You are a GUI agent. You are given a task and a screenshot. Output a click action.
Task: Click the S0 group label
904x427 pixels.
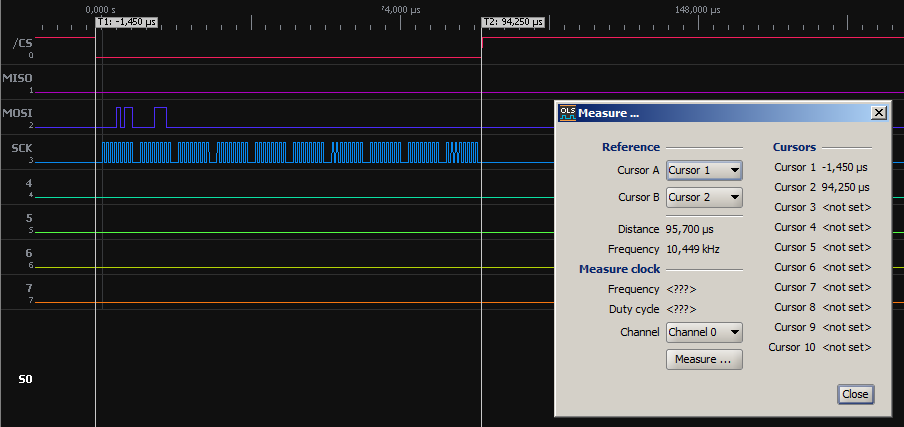(x=25, y=379)
